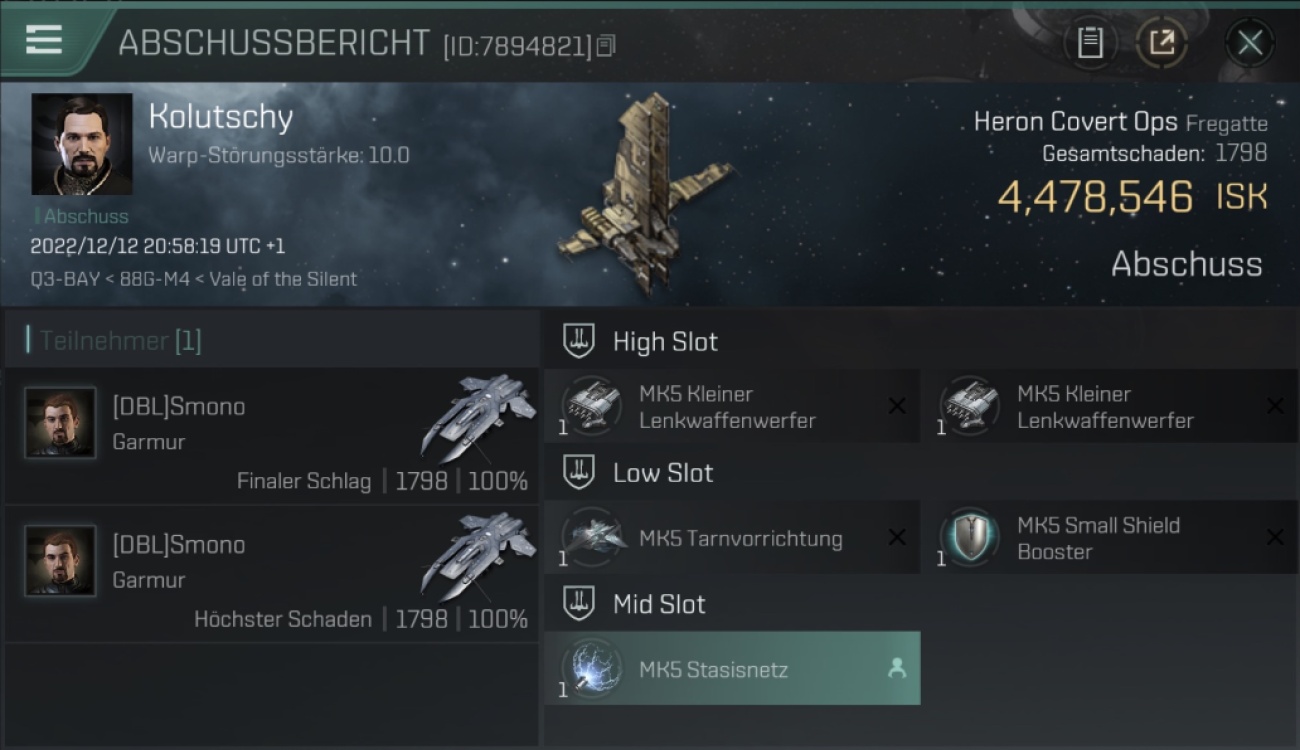Click the Mid Slot shield icon
1300x750 pixels.
tap(579, 603)
